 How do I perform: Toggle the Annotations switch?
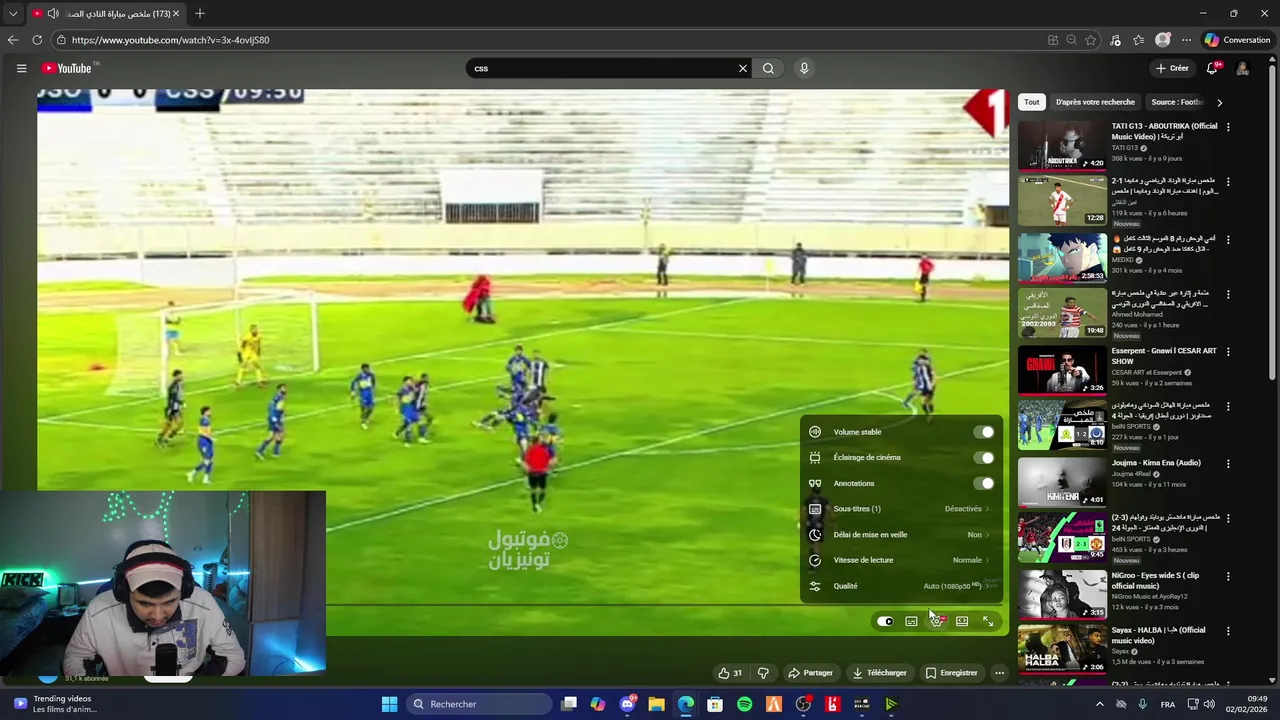click(985, 483)
